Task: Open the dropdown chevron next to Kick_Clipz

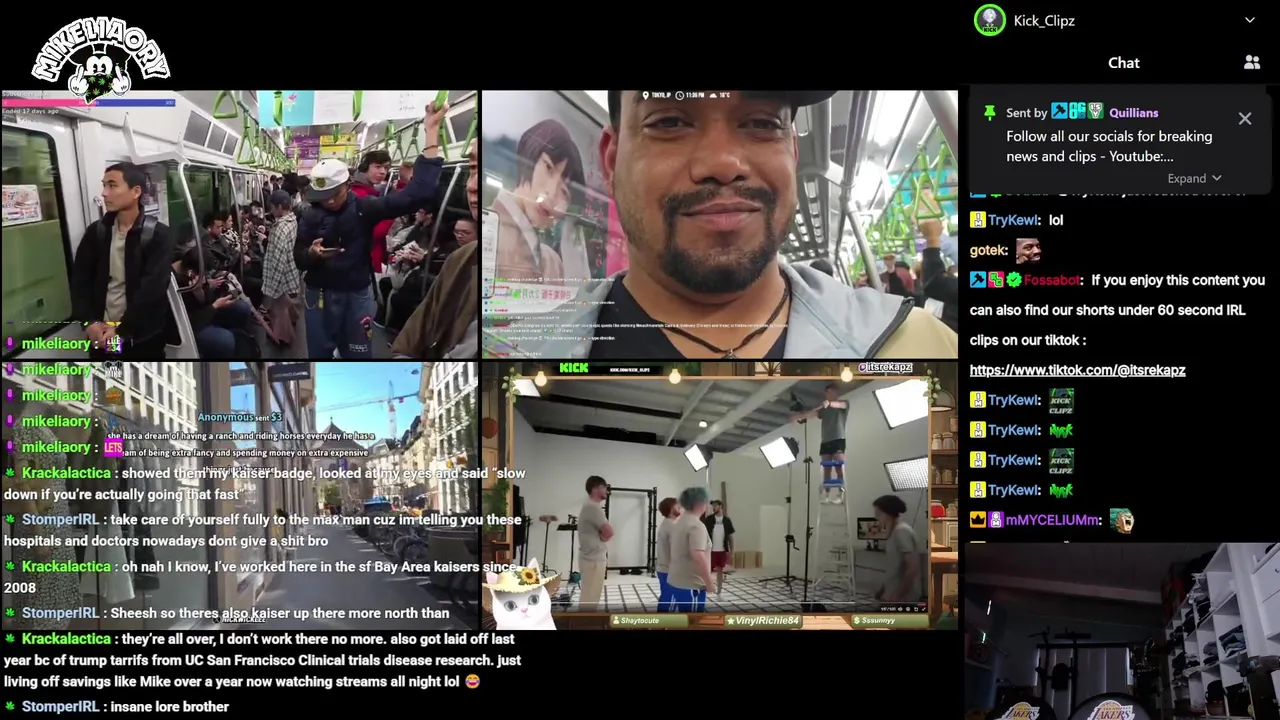Action: point(1250,20)
